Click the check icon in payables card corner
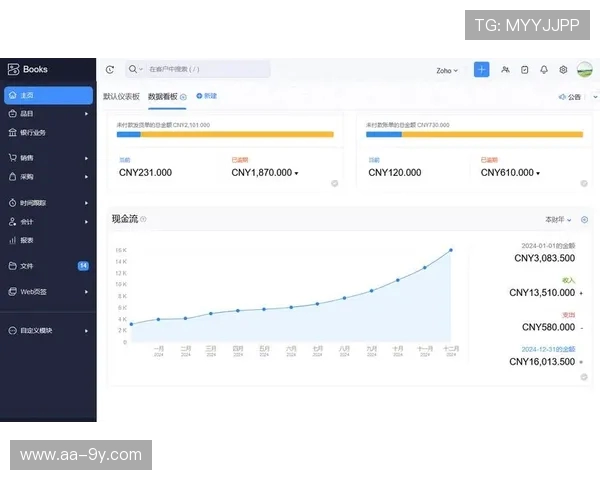Screen dimensions: 600x480 click(x=584, y=183)
